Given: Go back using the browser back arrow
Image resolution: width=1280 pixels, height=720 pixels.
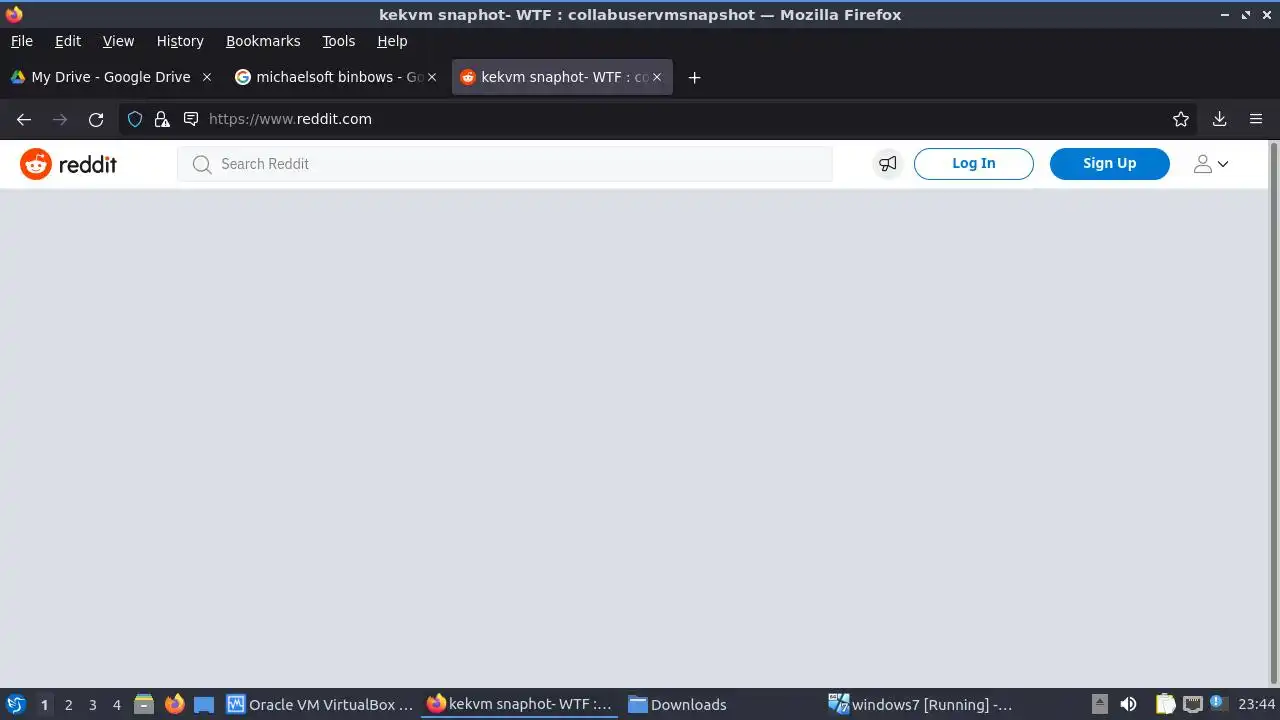Looking at the screenshot, I should 24,119.
